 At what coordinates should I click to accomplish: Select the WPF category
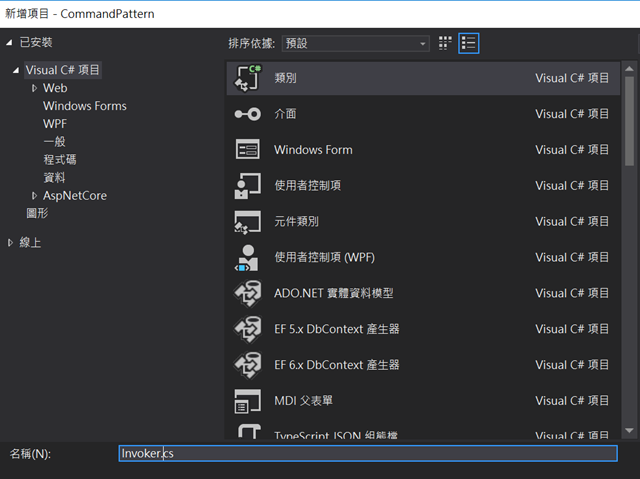tap(55, 124)
